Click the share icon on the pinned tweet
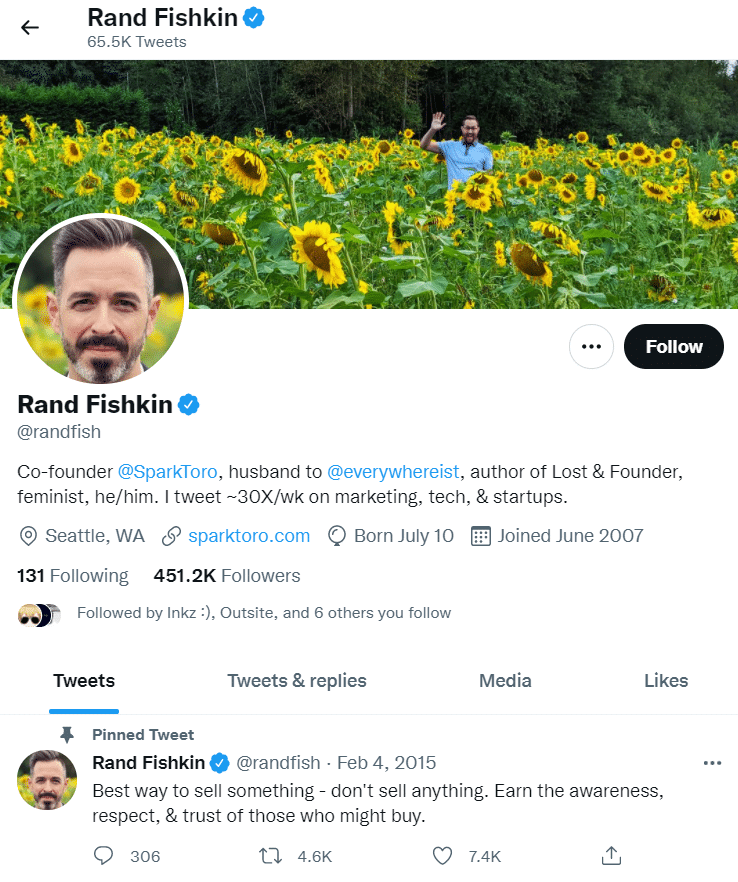 click(610, 856)
